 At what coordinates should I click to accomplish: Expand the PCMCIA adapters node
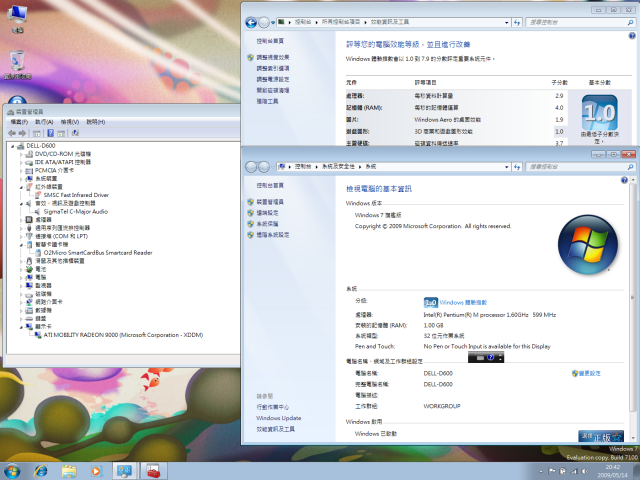coord(21,171)
